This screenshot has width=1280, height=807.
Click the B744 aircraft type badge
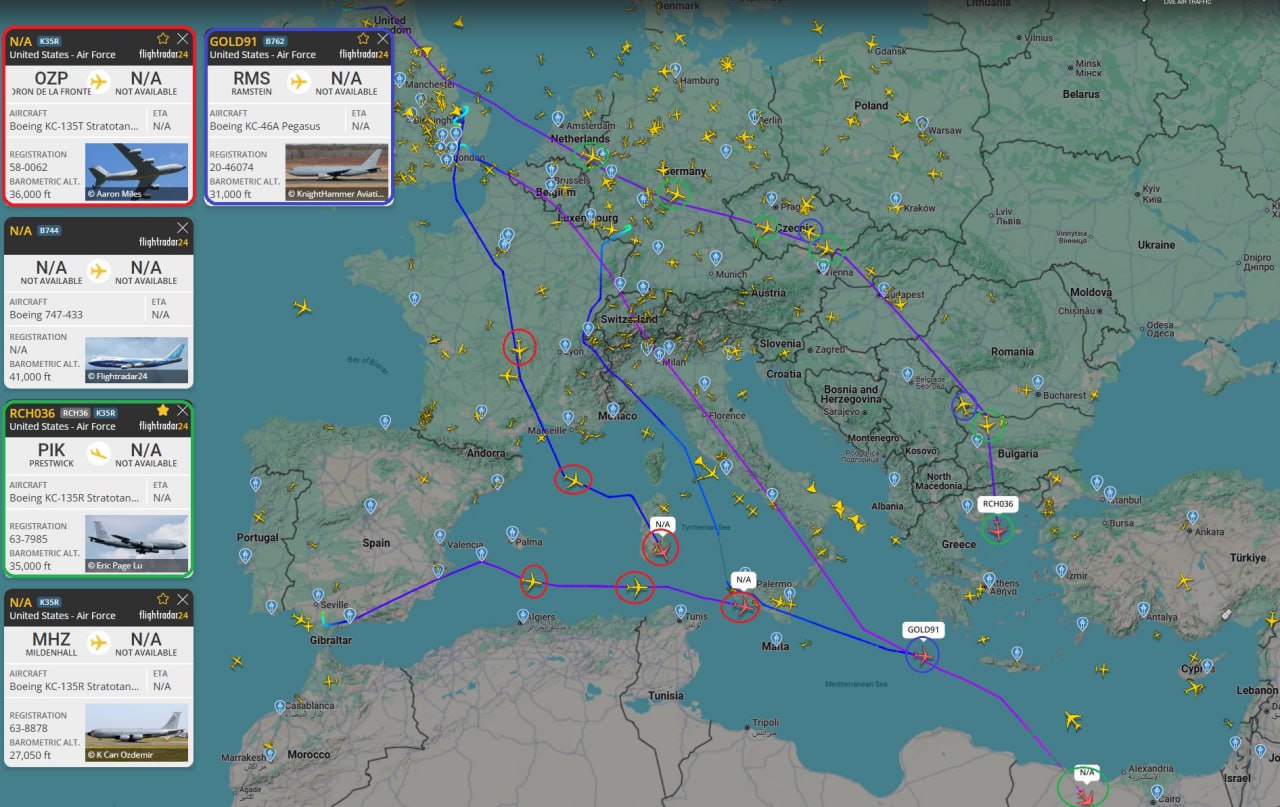pyautogui.click(x=49, y=230)
